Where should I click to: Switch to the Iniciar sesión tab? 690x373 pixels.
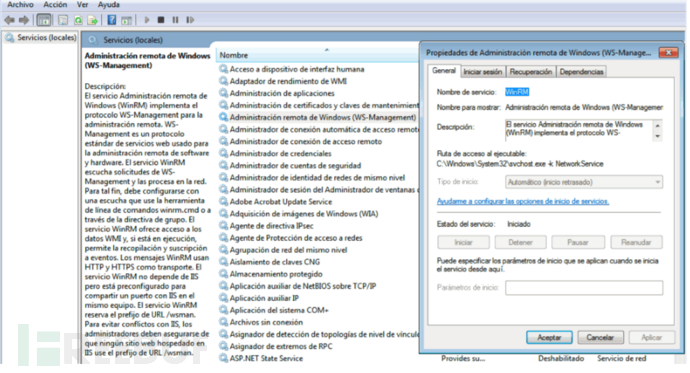tap(482, 72)
